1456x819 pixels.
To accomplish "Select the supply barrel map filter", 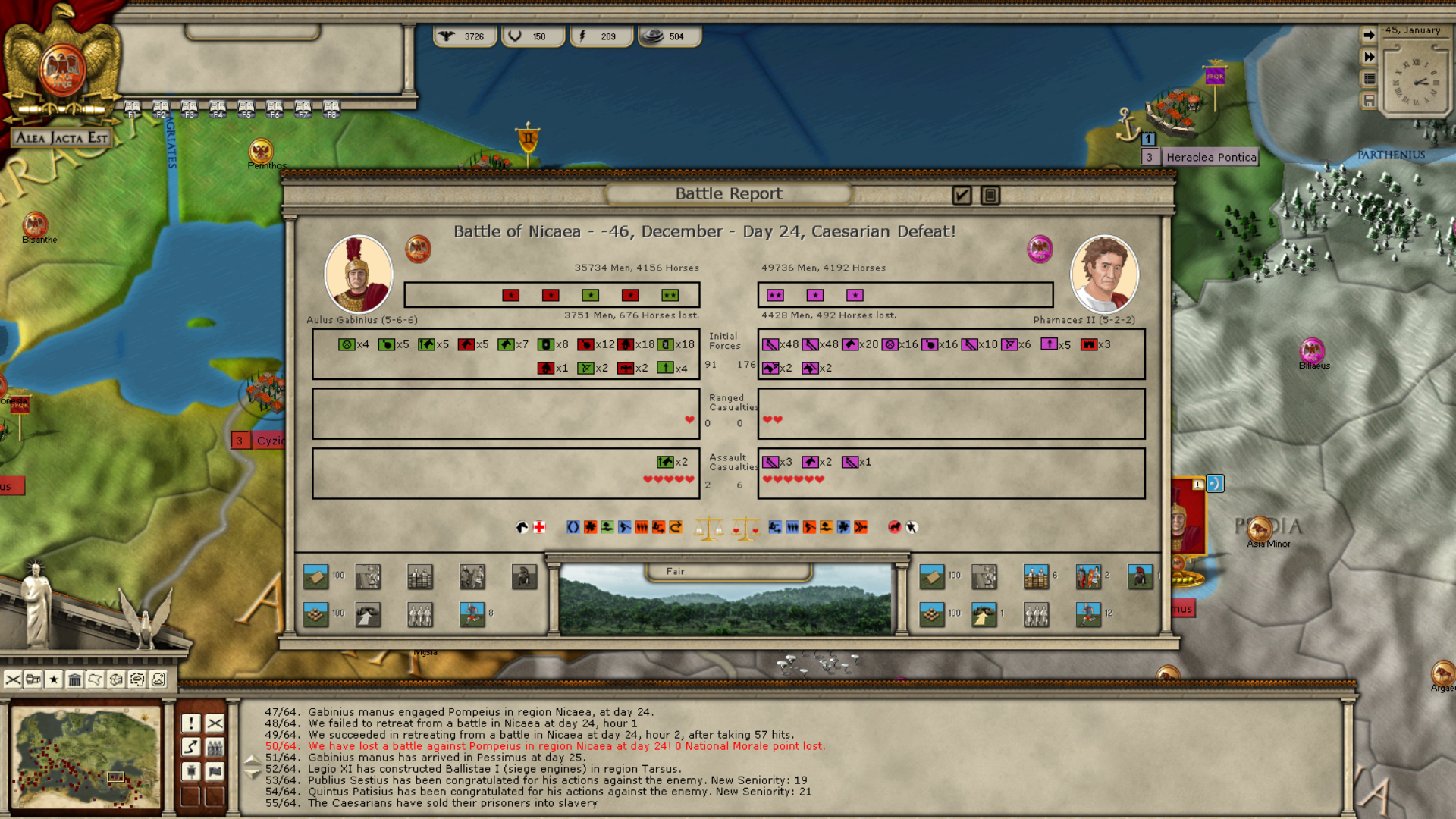I will coord(33,679).
